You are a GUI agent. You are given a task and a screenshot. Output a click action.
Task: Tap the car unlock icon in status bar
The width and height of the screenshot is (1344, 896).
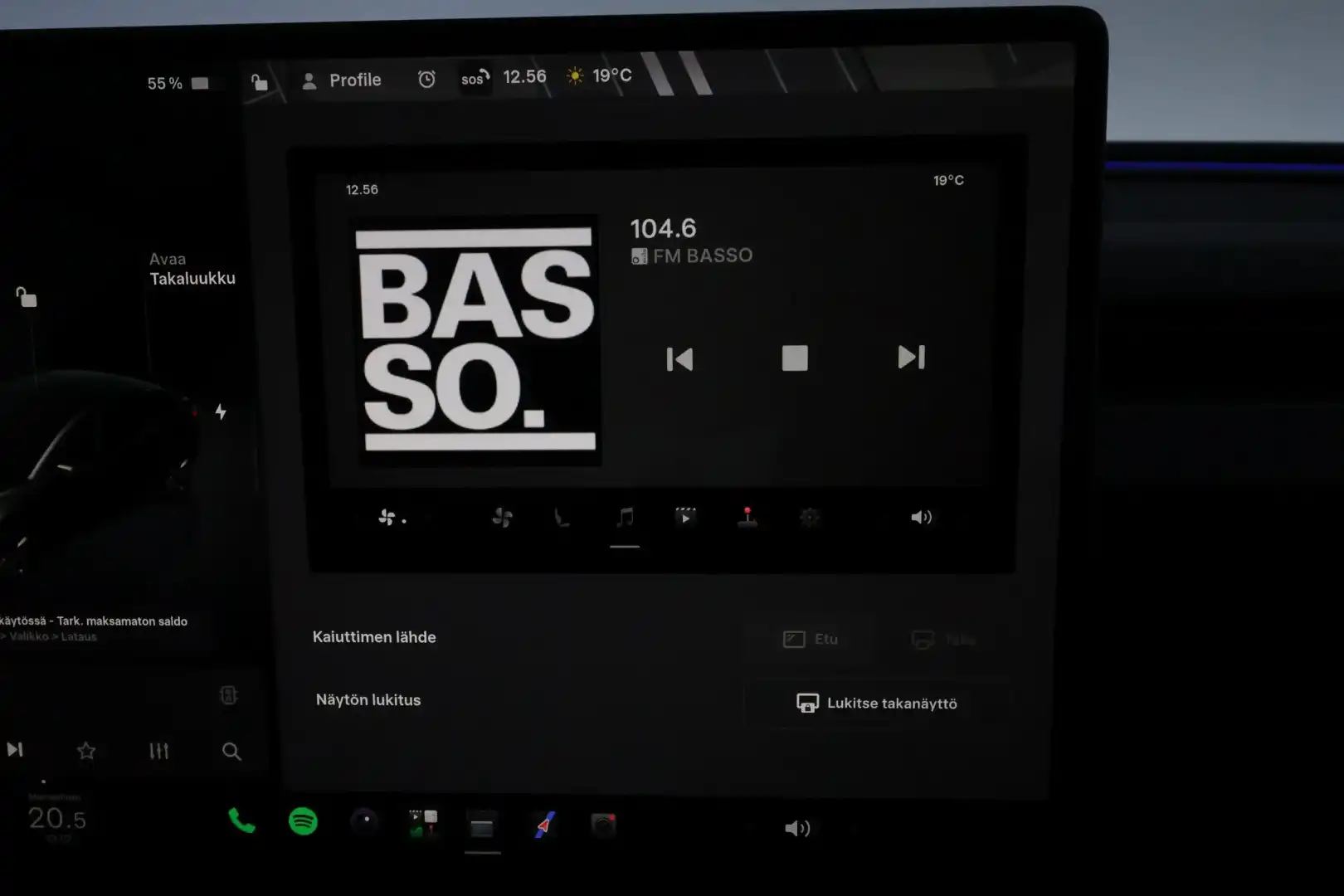[260, 81]
